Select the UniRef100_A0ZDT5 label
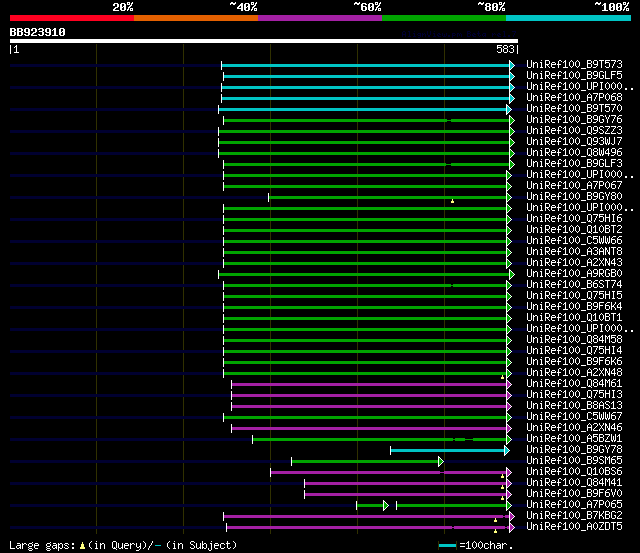Viewport: 640px width, 553px height. coord(574,527)
